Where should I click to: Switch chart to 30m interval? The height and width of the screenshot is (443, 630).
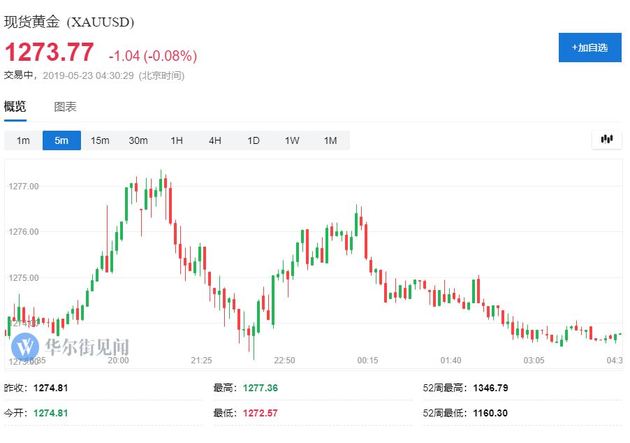click(x=138, y=141)
